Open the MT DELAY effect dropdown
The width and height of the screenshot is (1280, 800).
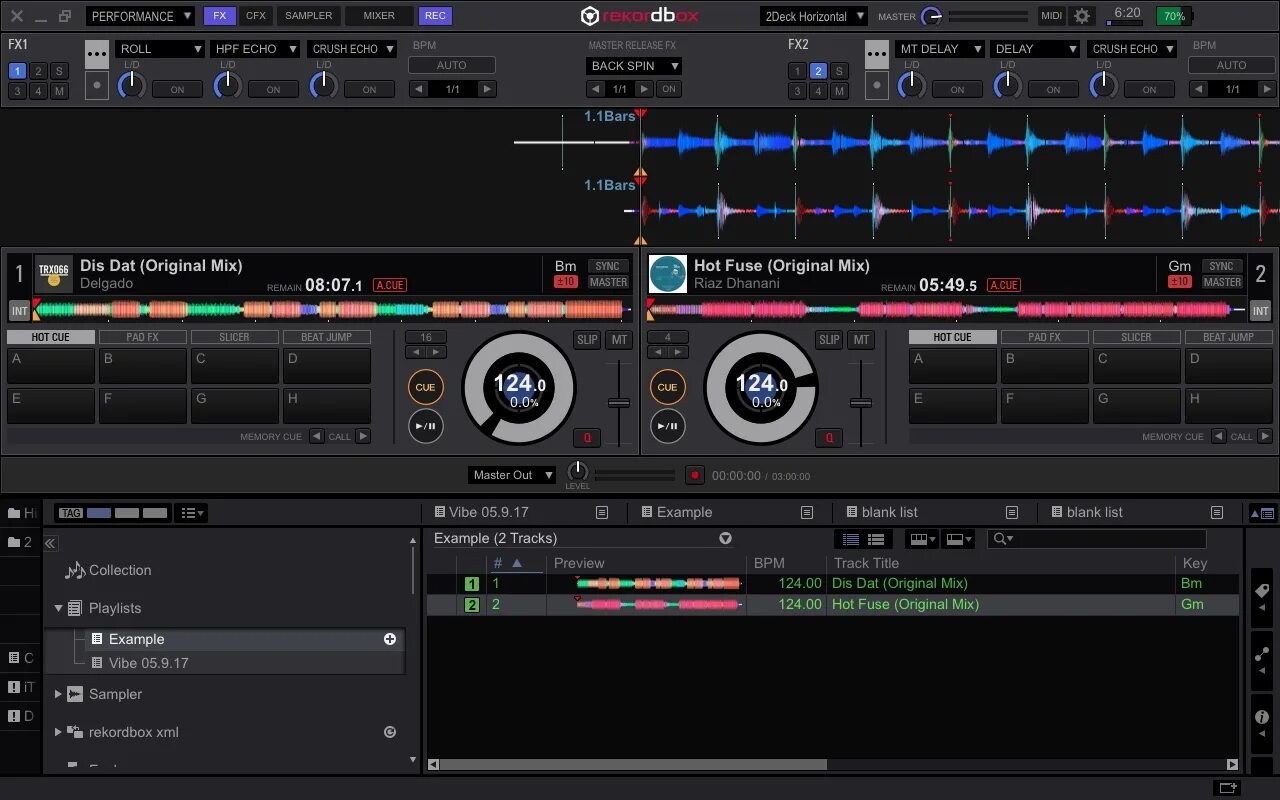940,48
